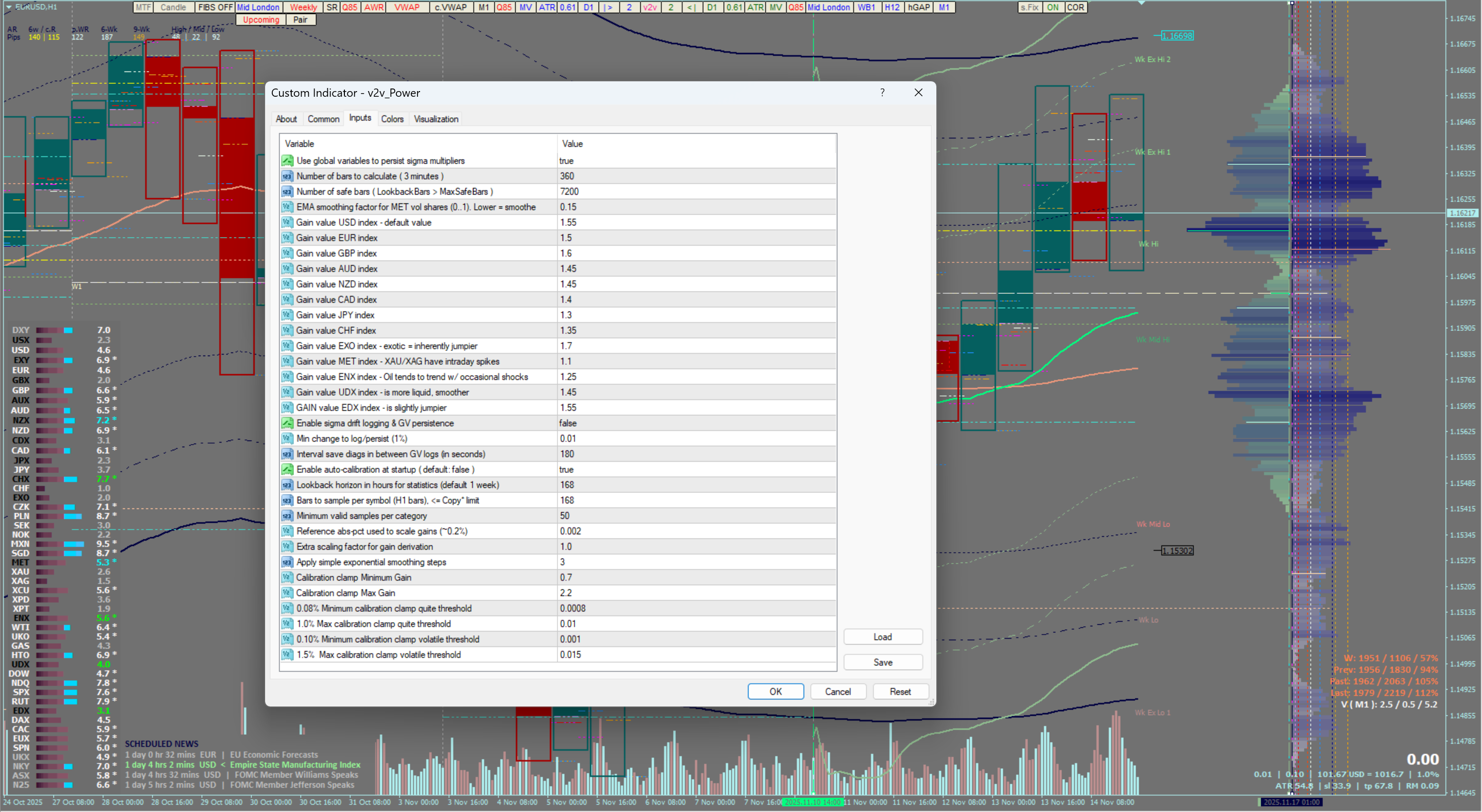Click icon beside 'Gain value MET index' row

coord(287,361)
